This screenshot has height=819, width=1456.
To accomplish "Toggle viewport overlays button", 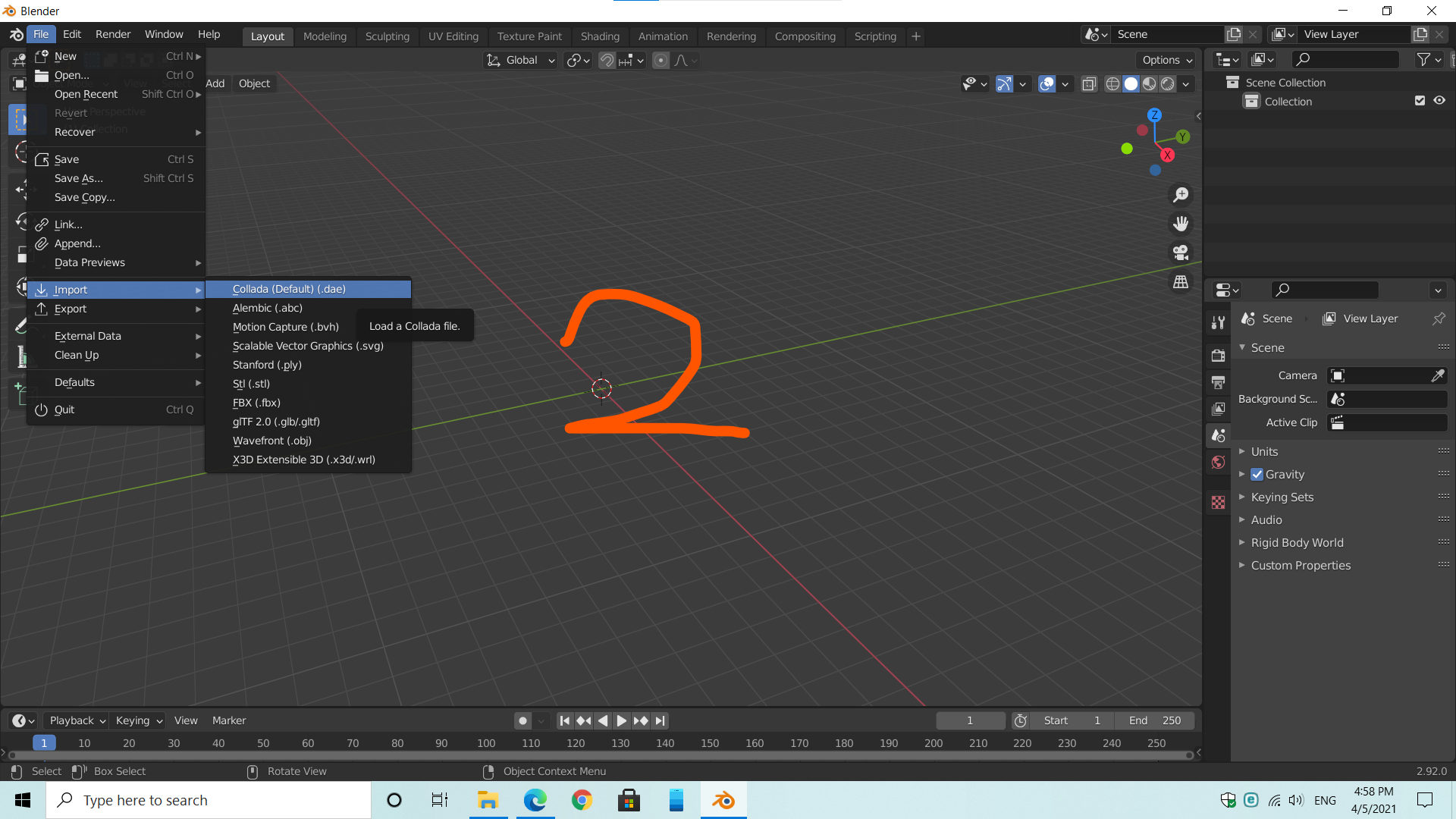I will pyautogui.click(x=1047, y=83).
